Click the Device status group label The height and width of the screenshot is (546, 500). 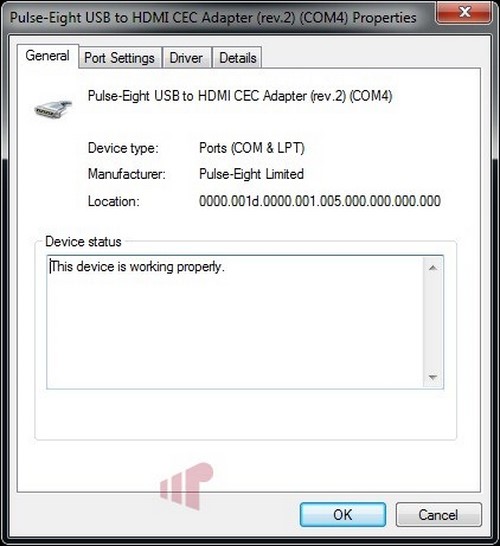83,241
